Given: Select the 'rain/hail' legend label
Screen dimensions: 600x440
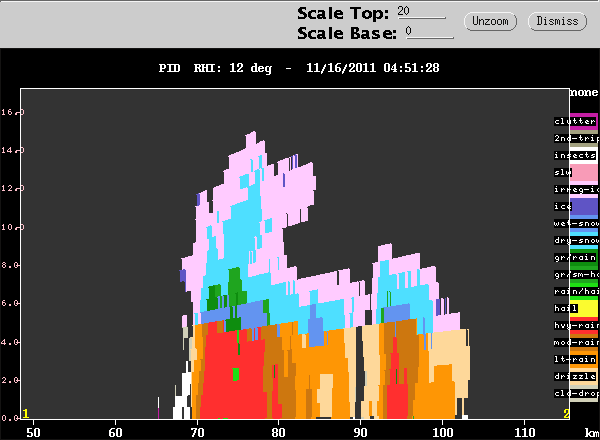Looking at the screenshot, I should point(576,291).
